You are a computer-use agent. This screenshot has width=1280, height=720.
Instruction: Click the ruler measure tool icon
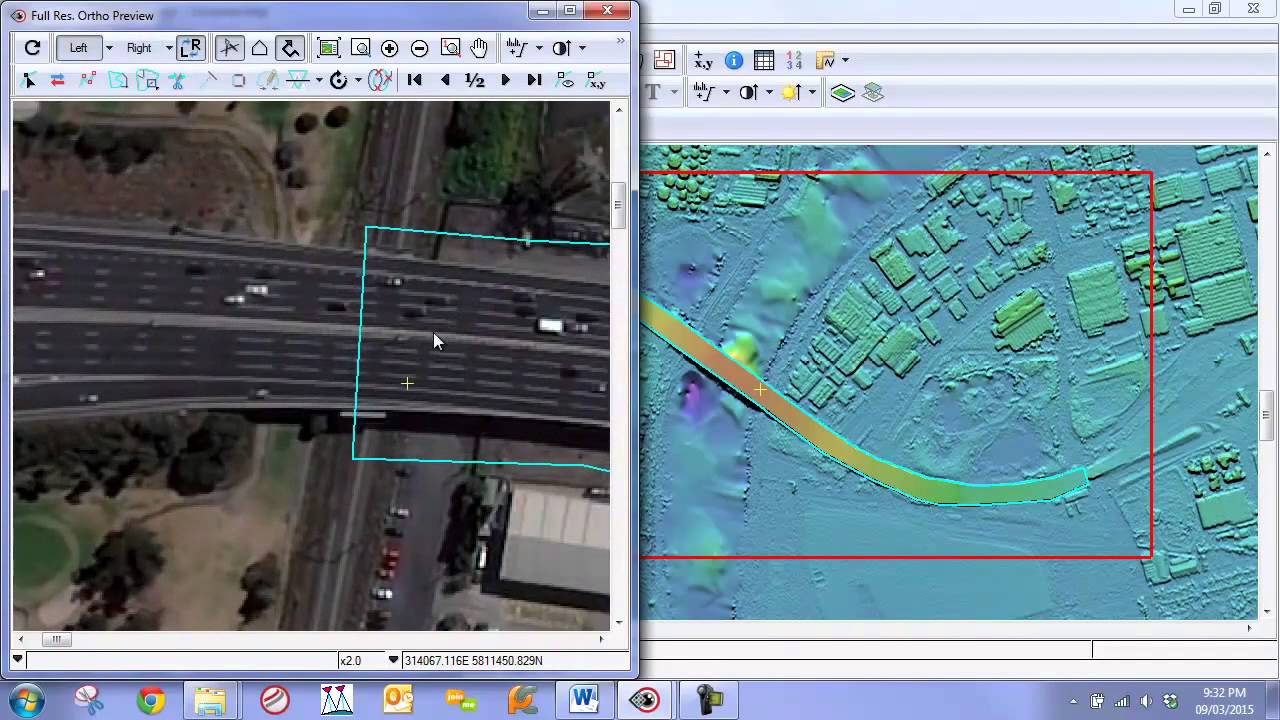[826, 60]
